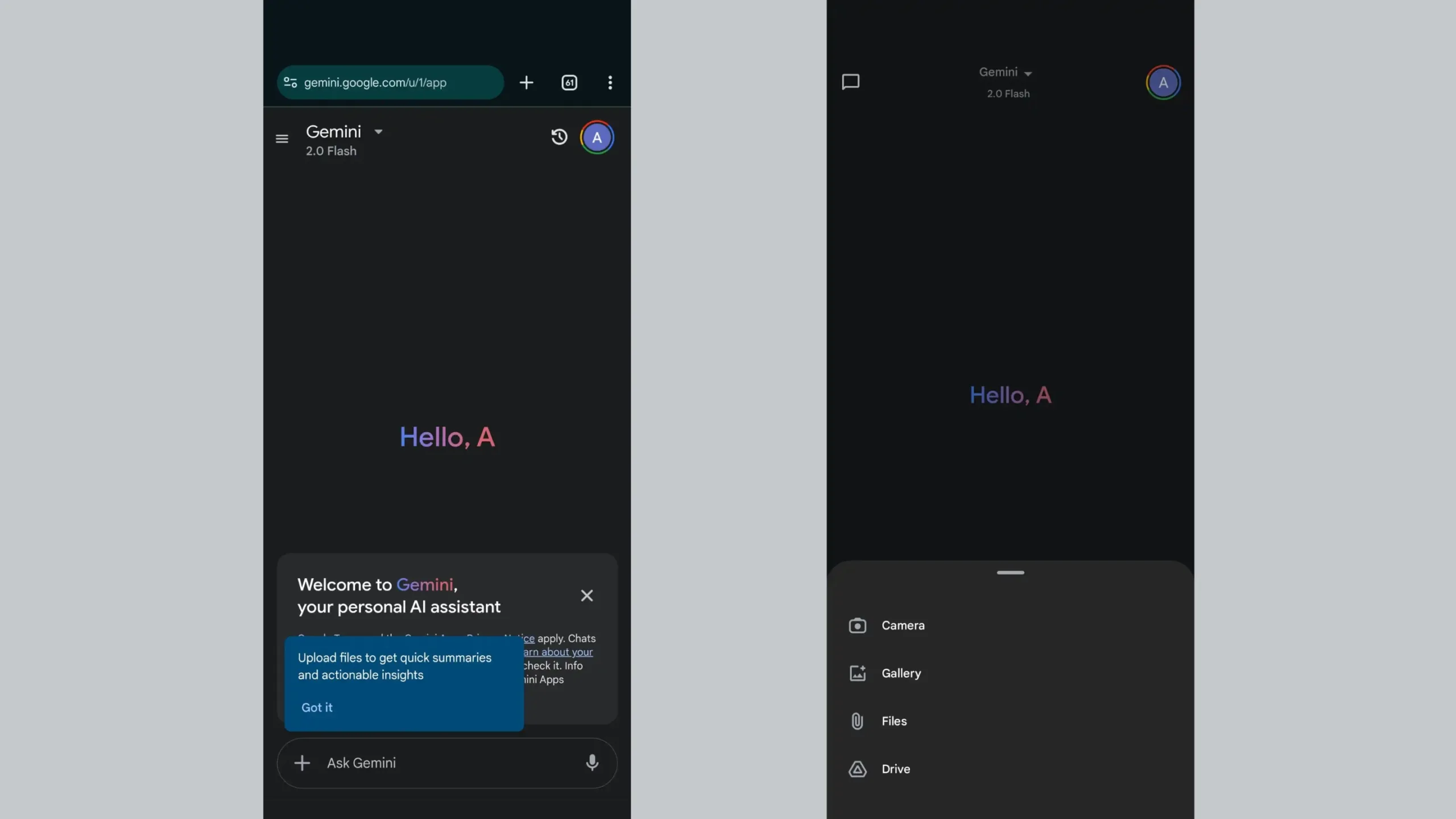Expand the Gemini 2.0 Flash dropdown in the app screen
Viewport: 1456px width, 819px height.
(1006, 82)
